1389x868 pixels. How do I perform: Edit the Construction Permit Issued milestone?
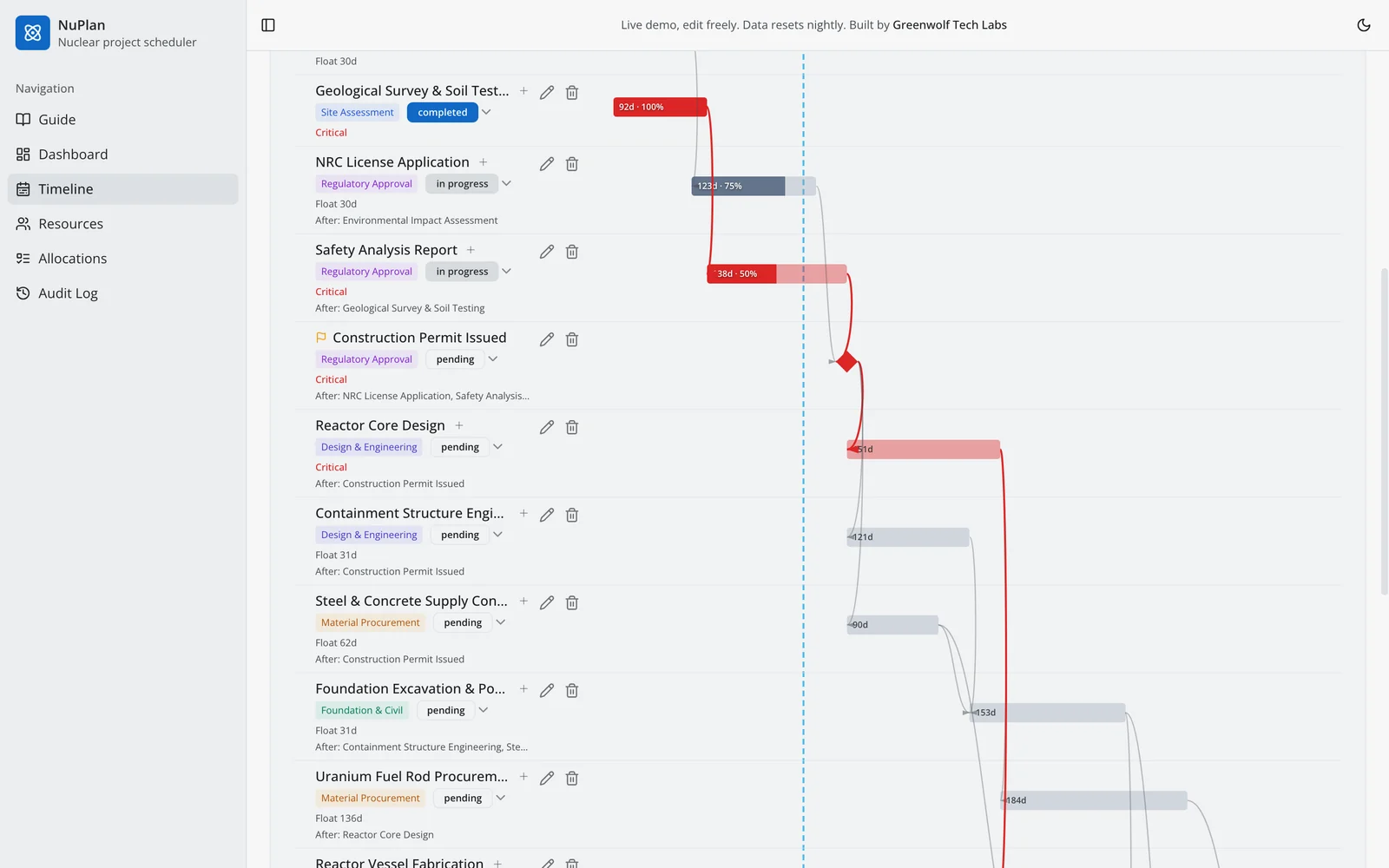[x=547, y=339]
